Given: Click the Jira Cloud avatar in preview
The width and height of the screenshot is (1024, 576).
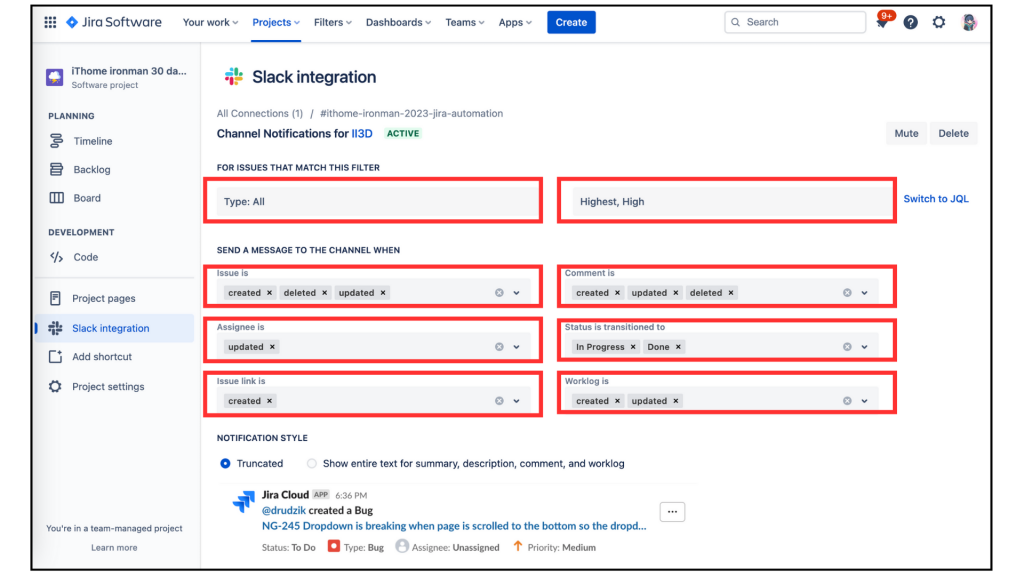Looking at the screenshot, I should click(244, 502).
